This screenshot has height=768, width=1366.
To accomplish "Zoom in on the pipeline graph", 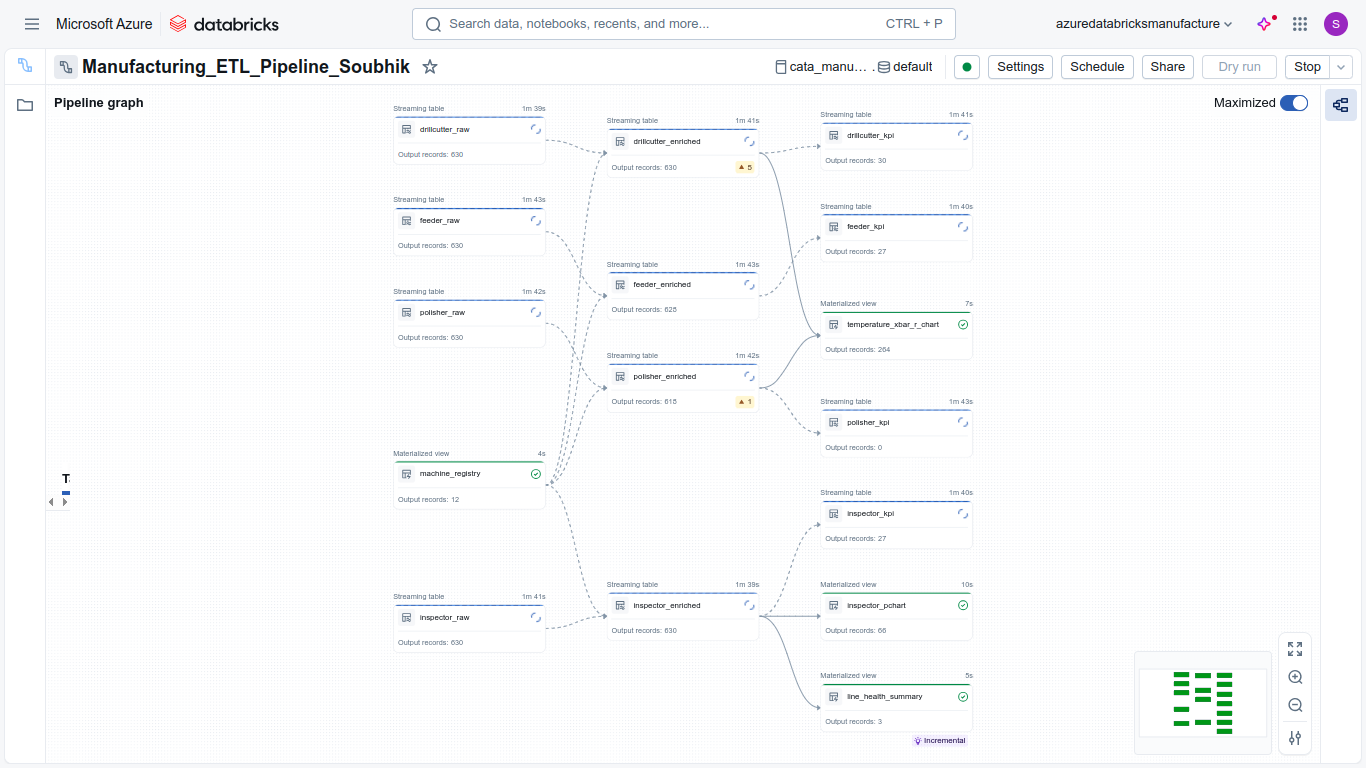I will (1294, 677).
